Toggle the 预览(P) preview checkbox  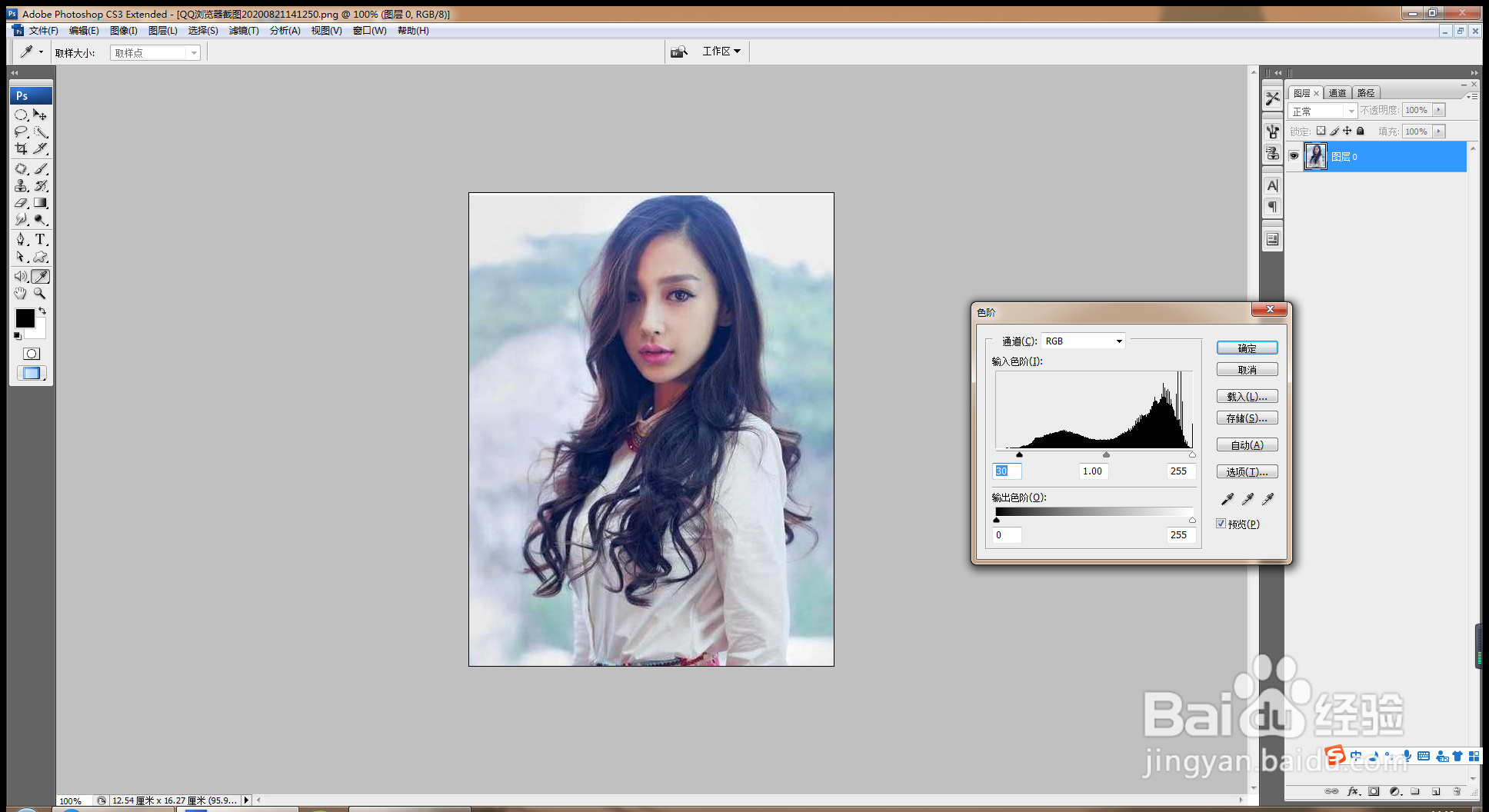pyautogui.click(x=1221, y=524)
